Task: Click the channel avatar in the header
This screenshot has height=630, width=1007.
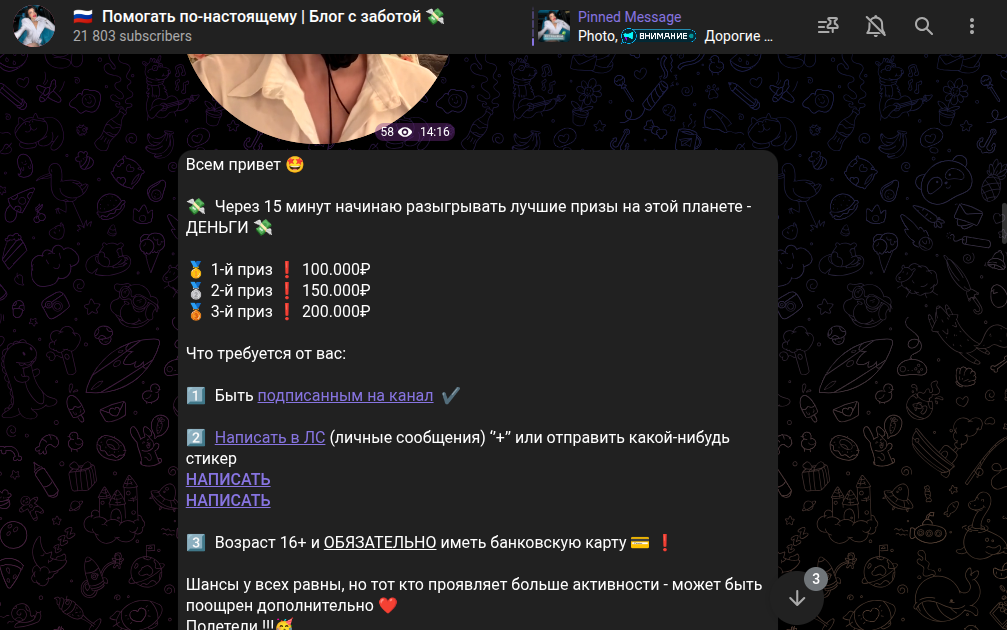Action: pyautogui.click(x=34, y=26)
